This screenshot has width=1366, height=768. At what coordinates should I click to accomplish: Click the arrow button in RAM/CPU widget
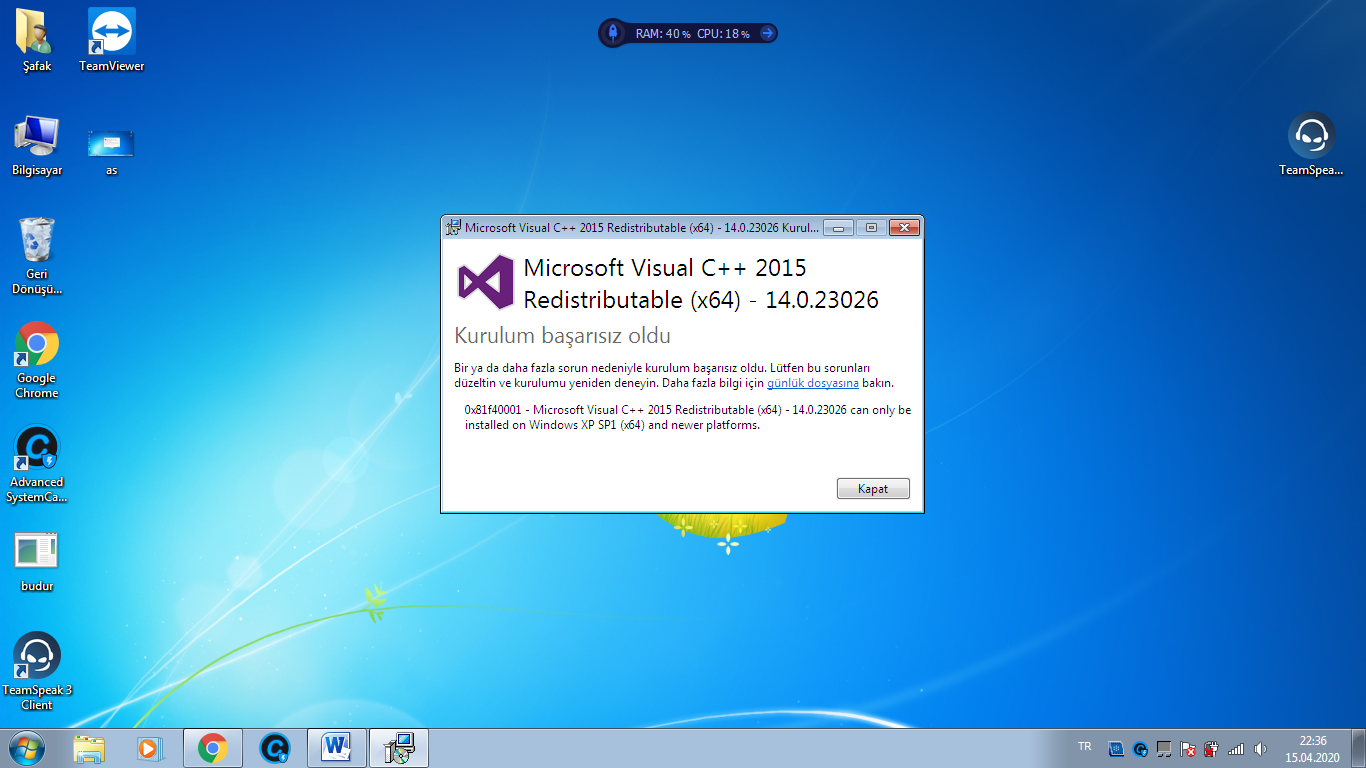[x=767, y=33]
